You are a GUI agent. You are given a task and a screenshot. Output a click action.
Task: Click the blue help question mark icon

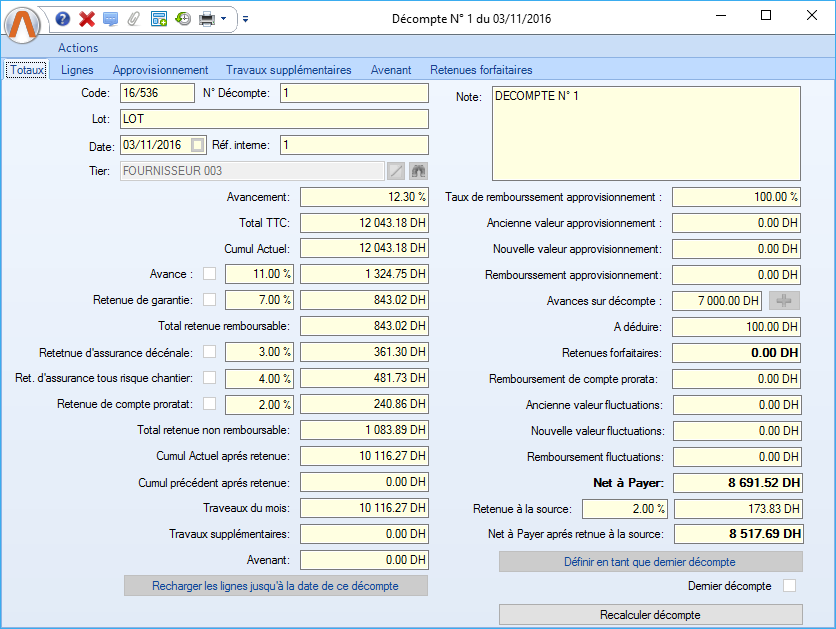63,19
